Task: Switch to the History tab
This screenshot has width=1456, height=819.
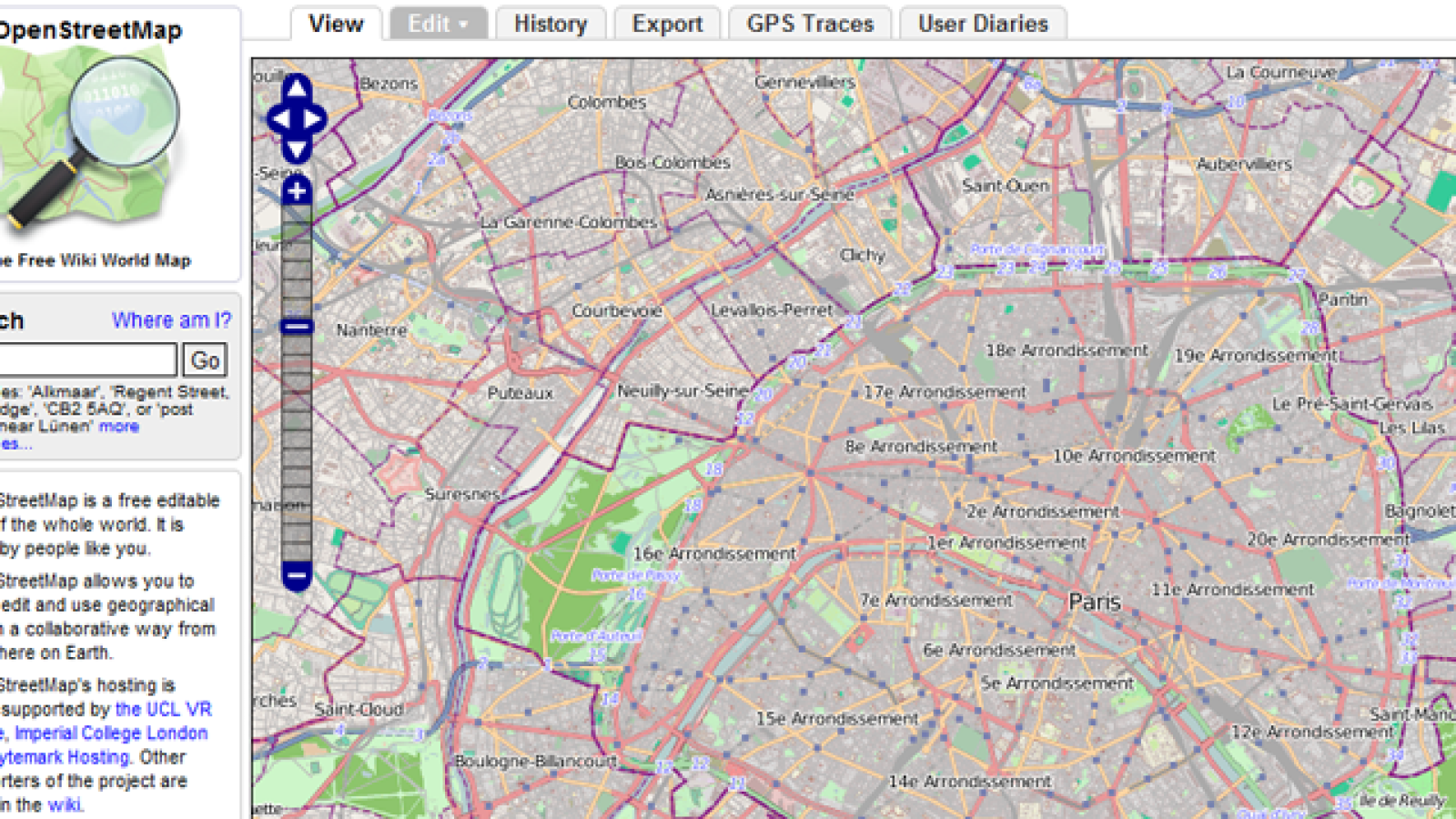Action: point(550,24)
